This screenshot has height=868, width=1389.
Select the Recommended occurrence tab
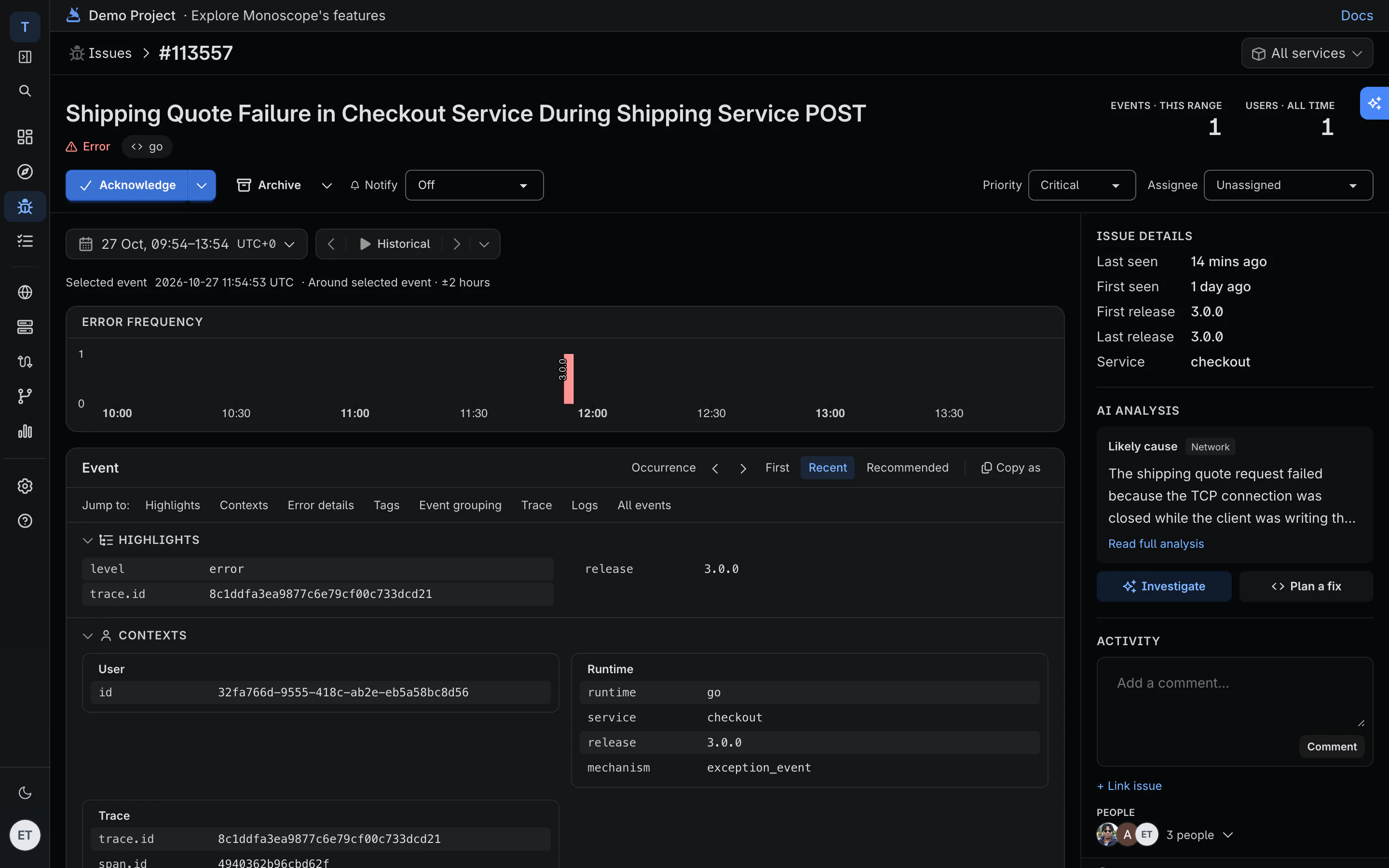pyautogui.click(x=907, y=468)
